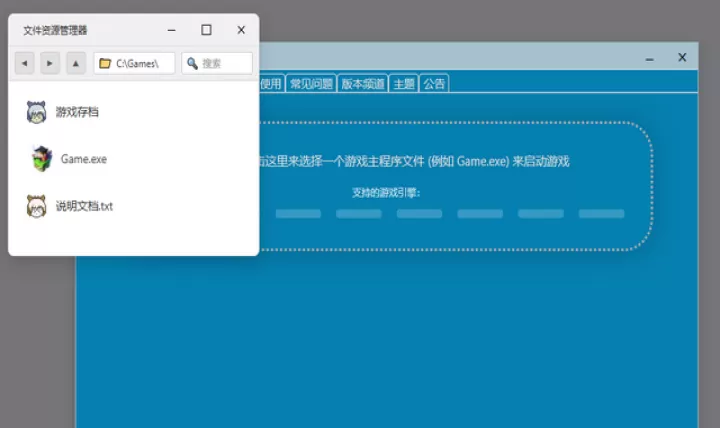Viewport: 720px width, 428px height.
Task: Select the Game.exe file icon
Action: (x=42, y=159)
